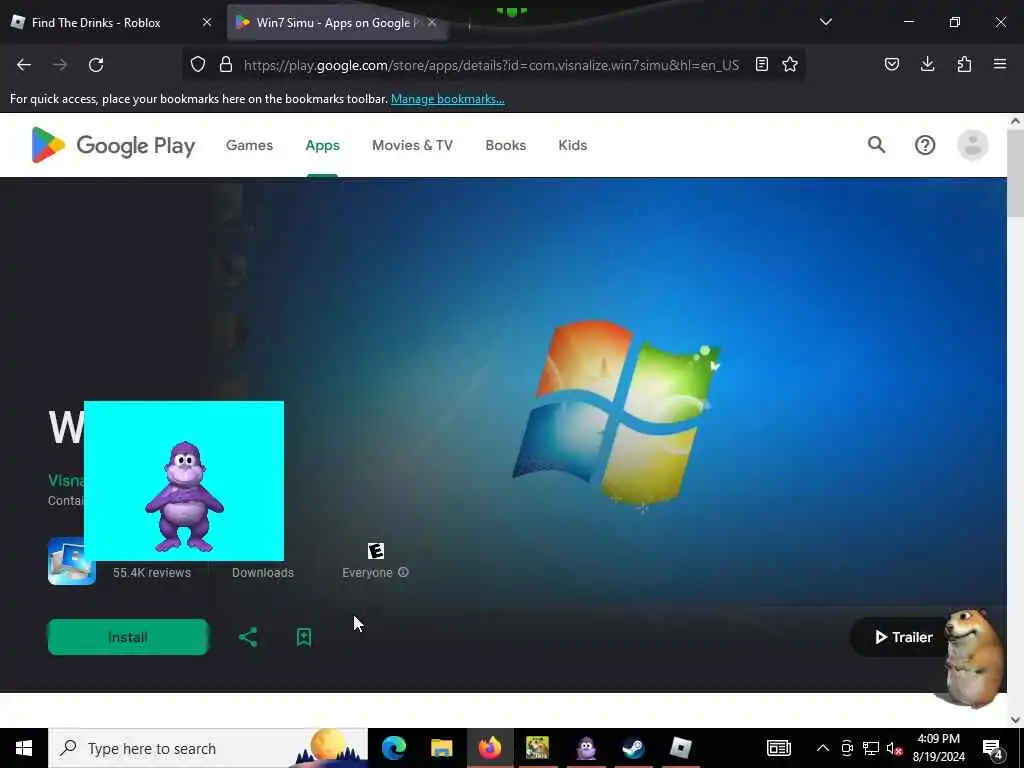Viewport: 1024px width, 768px height.
Task: Bookmark this page with the star icon
Action: (x=790, y=64)
